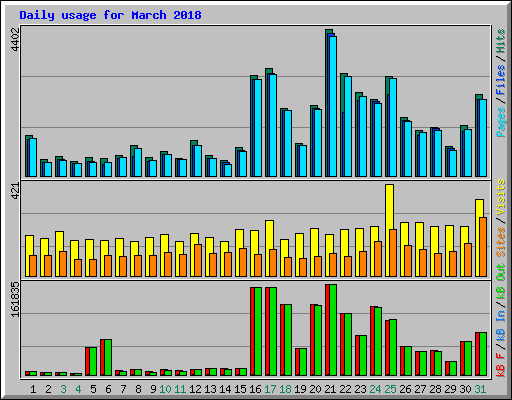This screenshot has width=512, height=400.
Task: Click the tallest cyan pages bar for day 21
Action: pyautogui.click(x=333, y=107)
